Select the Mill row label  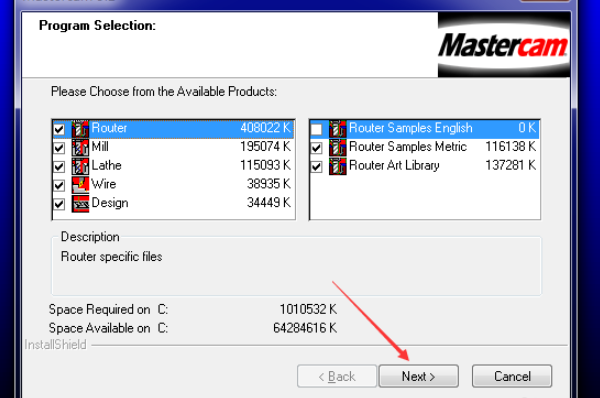[x=100, y=147]
